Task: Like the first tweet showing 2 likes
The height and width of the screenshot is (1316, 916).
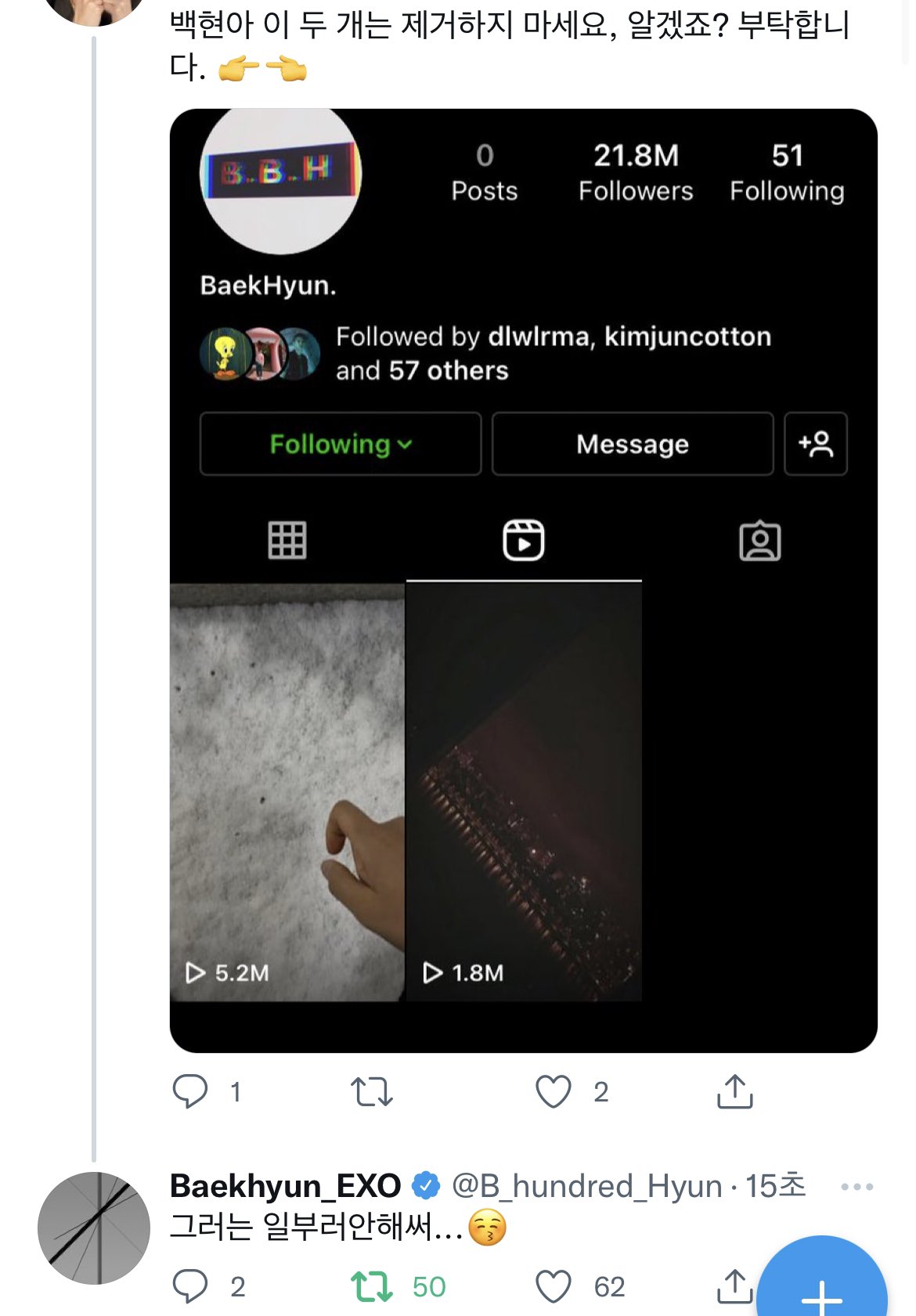Action: click(554, 1091)
